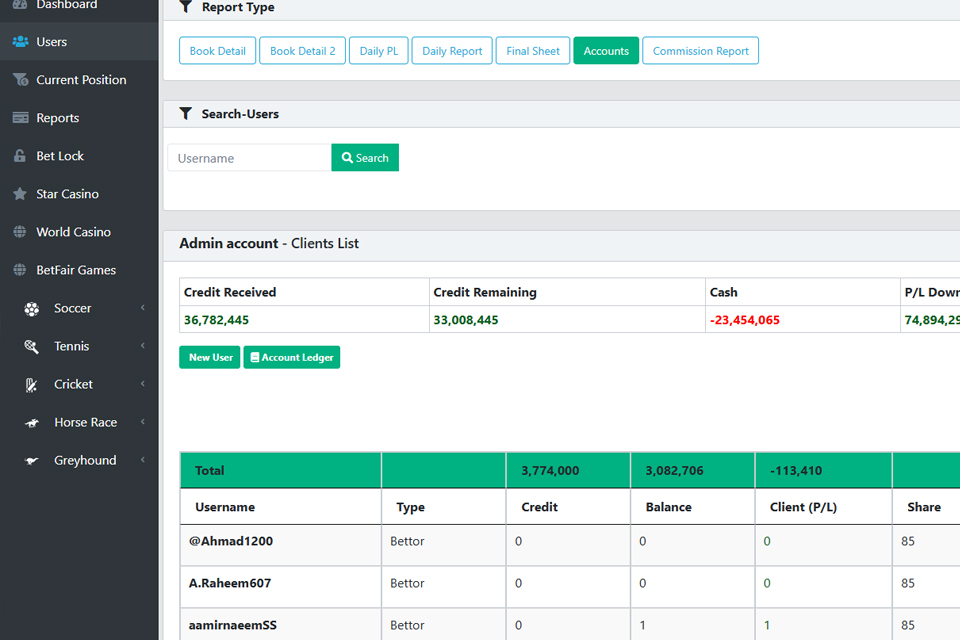This screenshot has height=640, width=960.
Task: Click the New User button
Action: (210, 357)
